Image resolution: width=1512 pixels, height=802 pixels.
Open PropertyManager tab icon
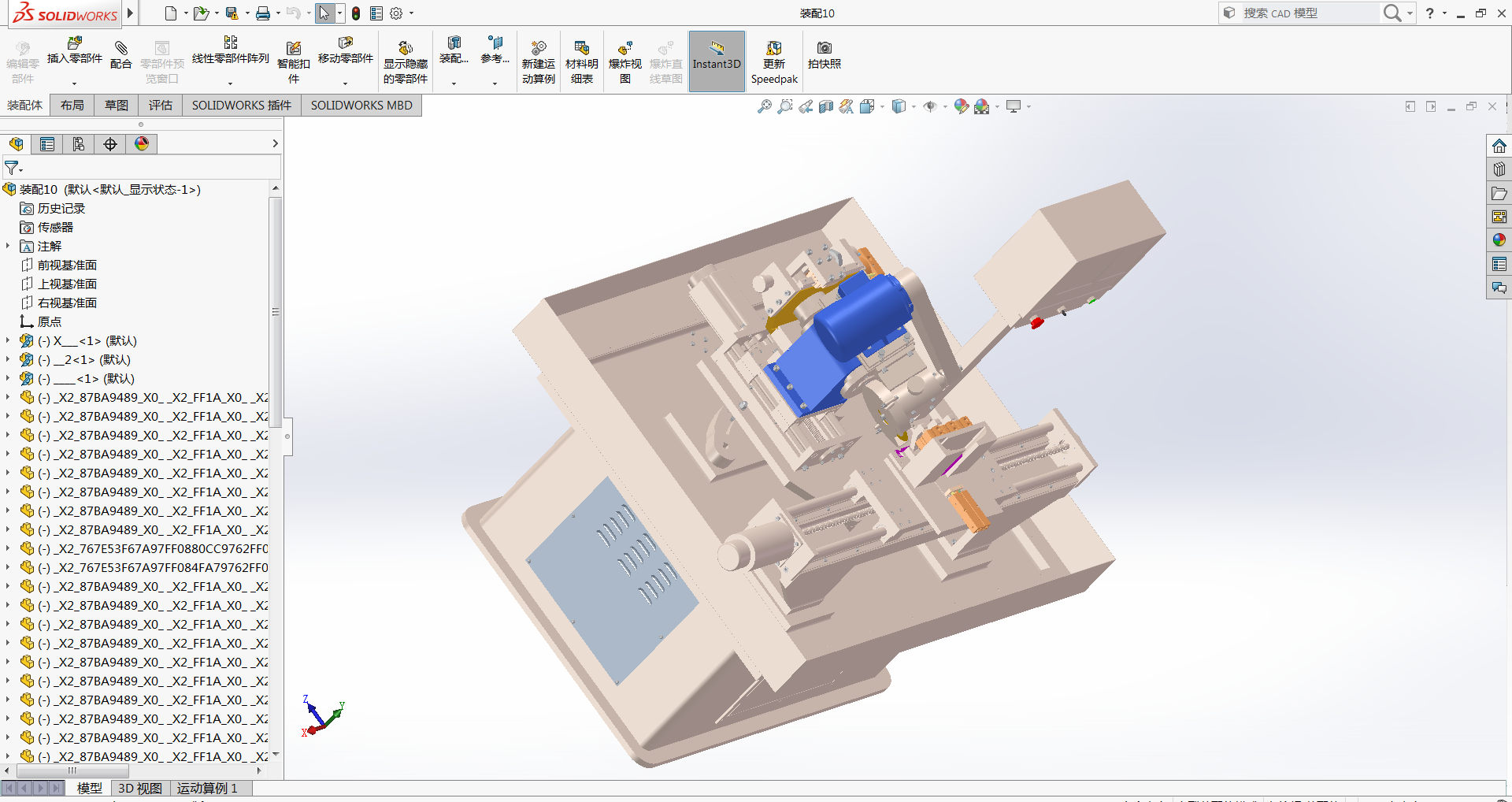[x=47, y=143]
